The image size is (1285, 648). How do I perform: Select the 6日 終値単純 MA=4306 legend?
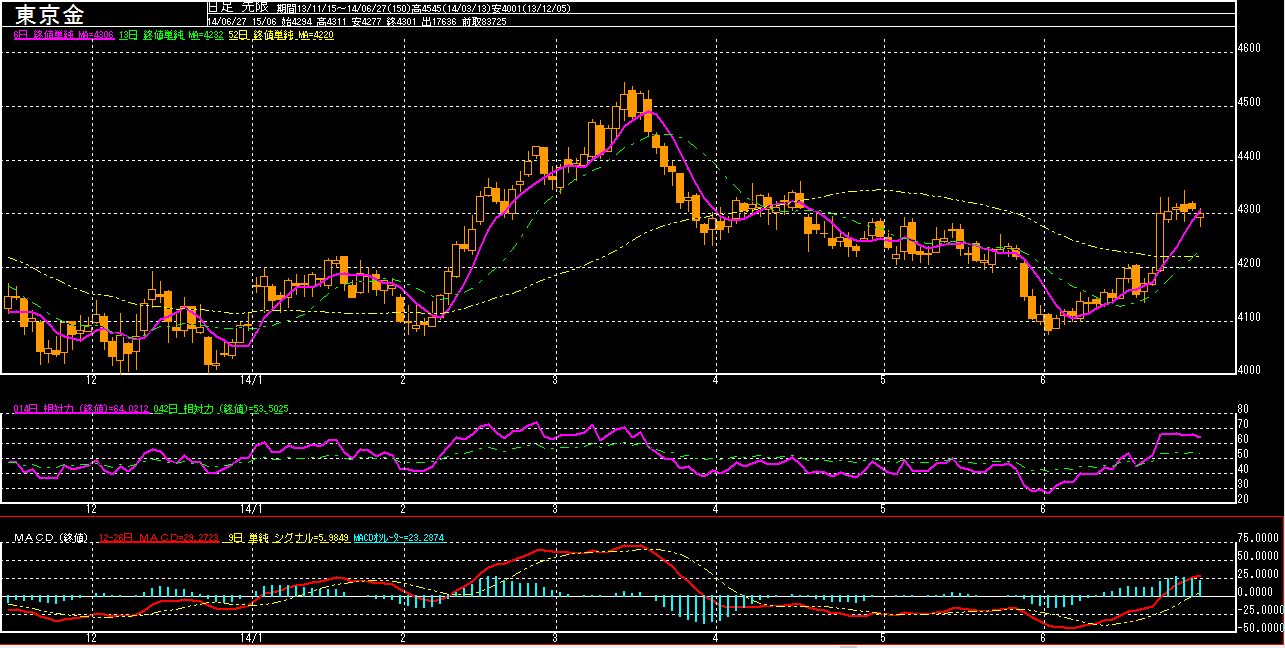(64, 35)
